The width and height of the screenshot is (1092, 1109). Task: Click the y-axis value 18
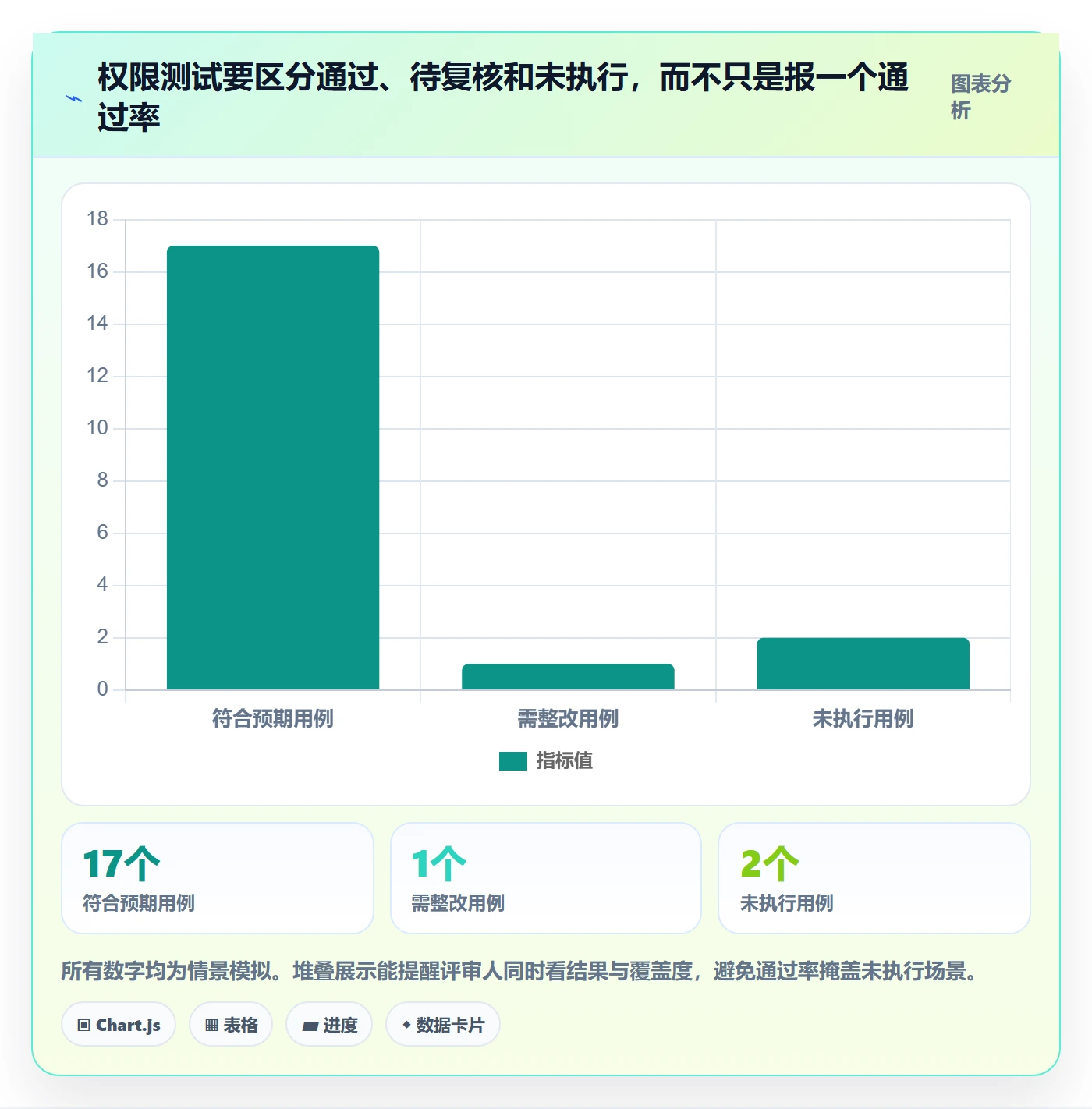97,219
